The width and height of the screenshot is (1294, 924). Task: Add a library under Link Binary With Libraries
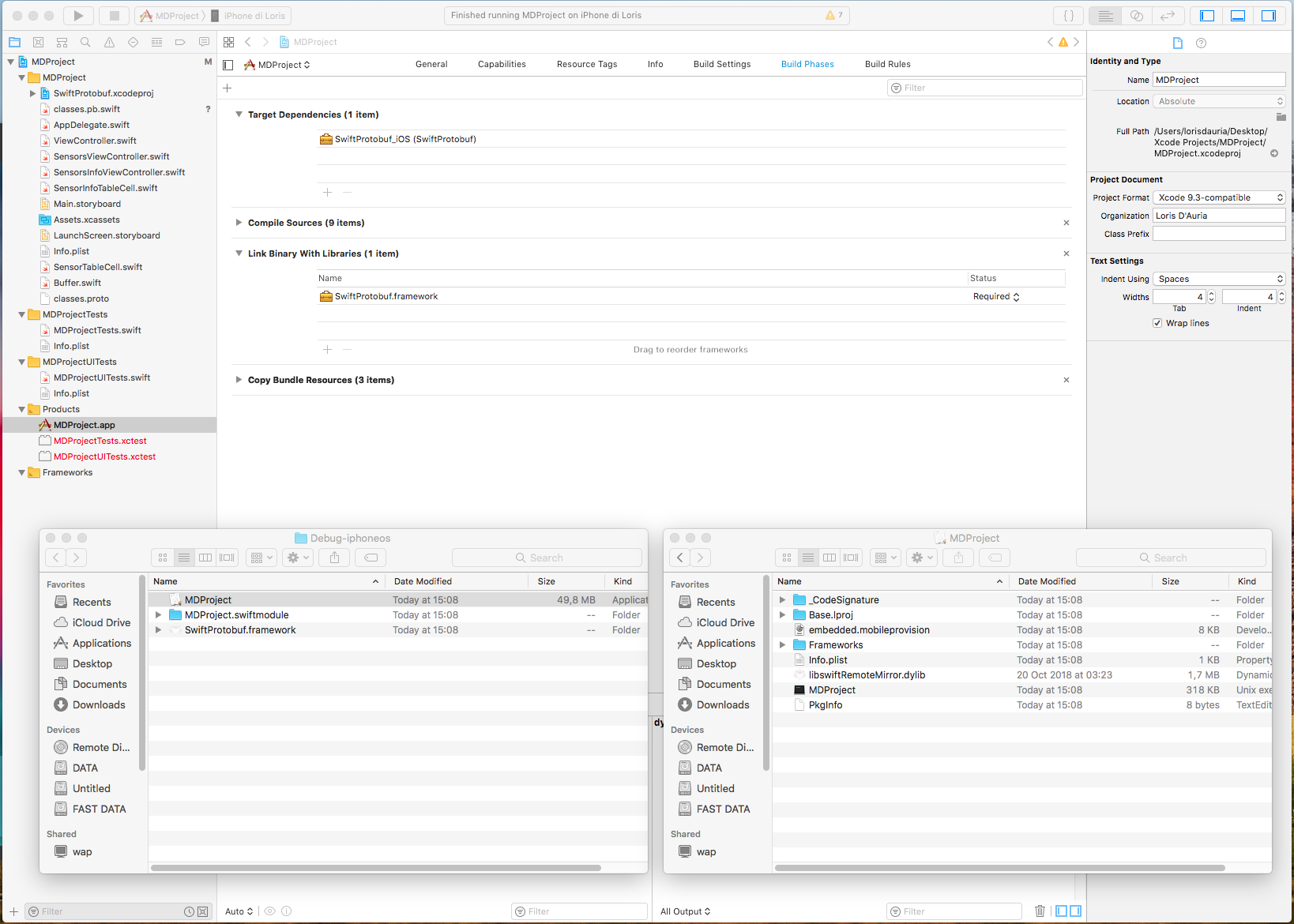pos(327,349)
